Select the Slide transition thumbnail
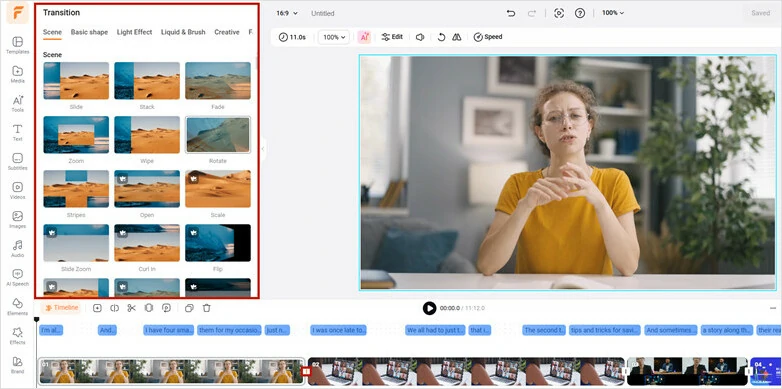The image size is (782, 389). pos(76,81)
